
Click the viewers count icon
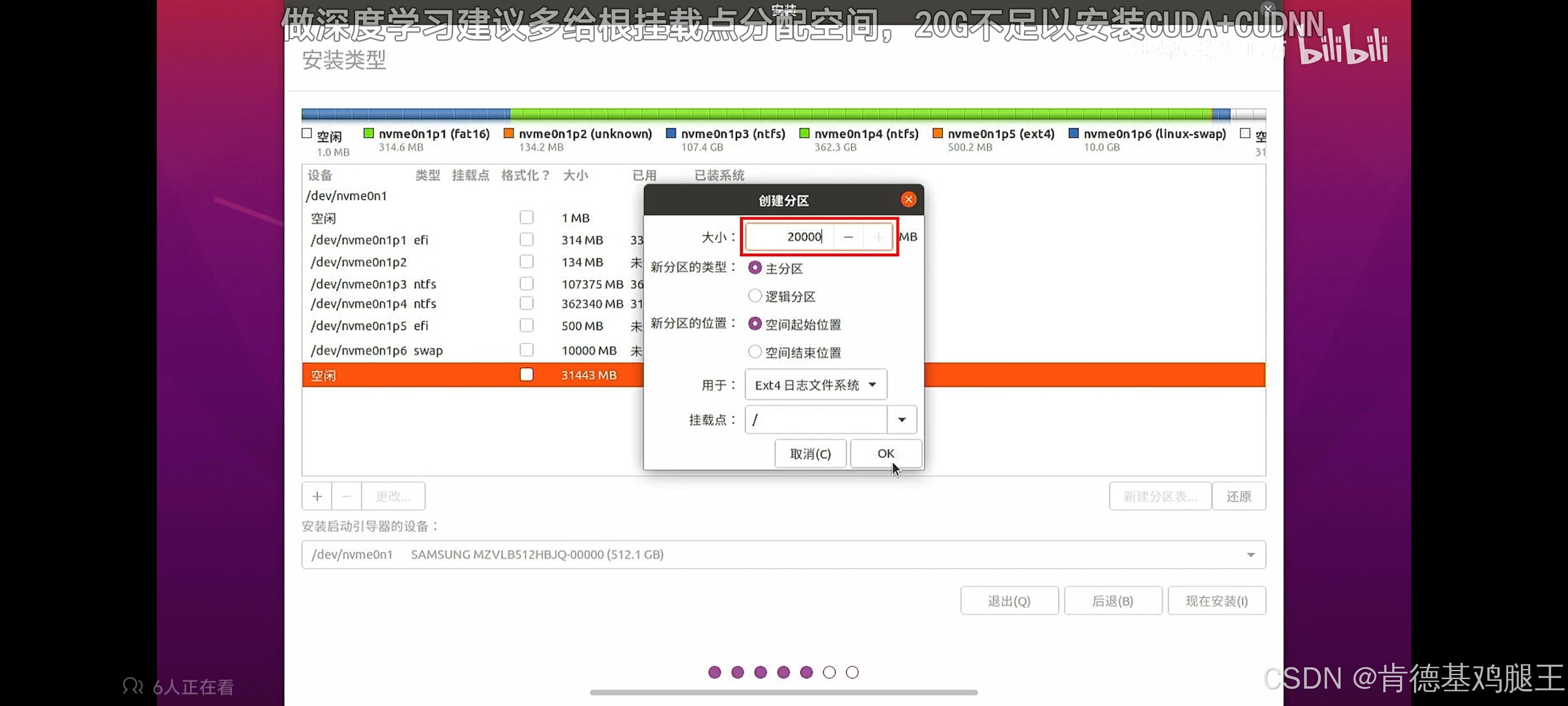[132, 686]
